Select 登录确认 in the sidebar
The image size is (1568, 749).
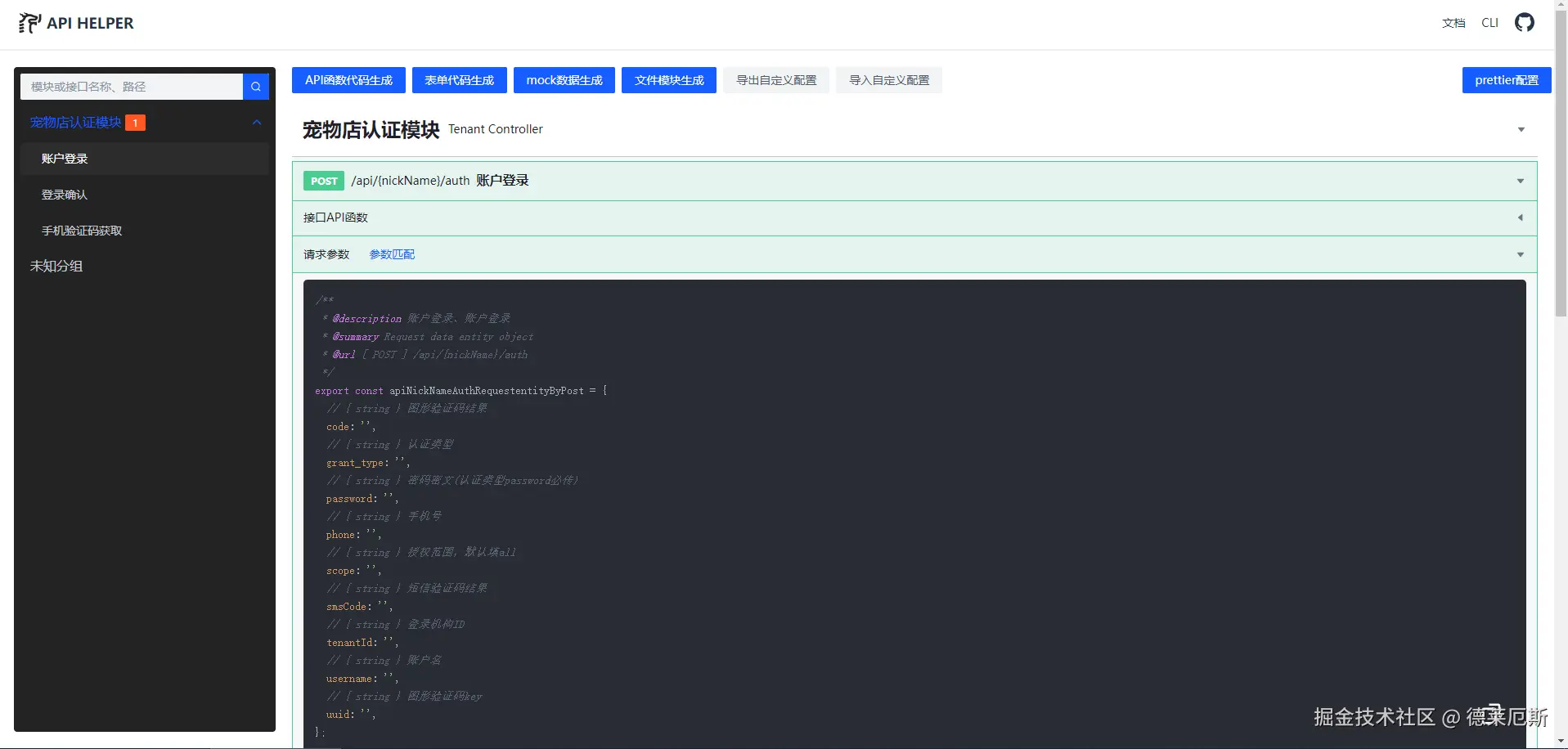point(145,195)
